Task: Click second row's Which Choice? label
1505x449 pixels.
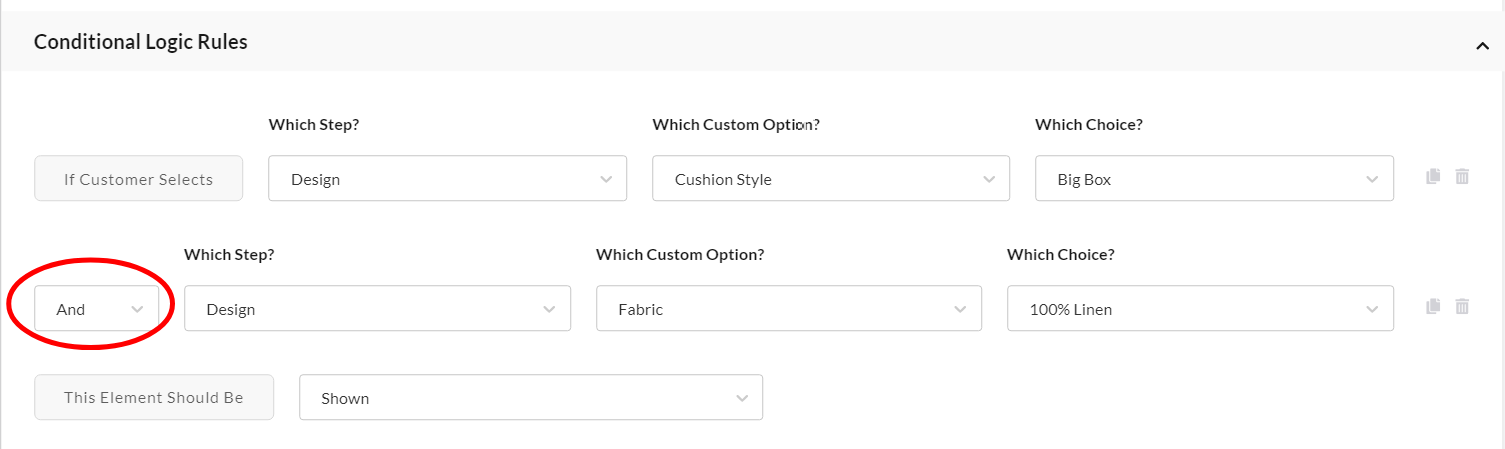Action: pos(1060,255)
